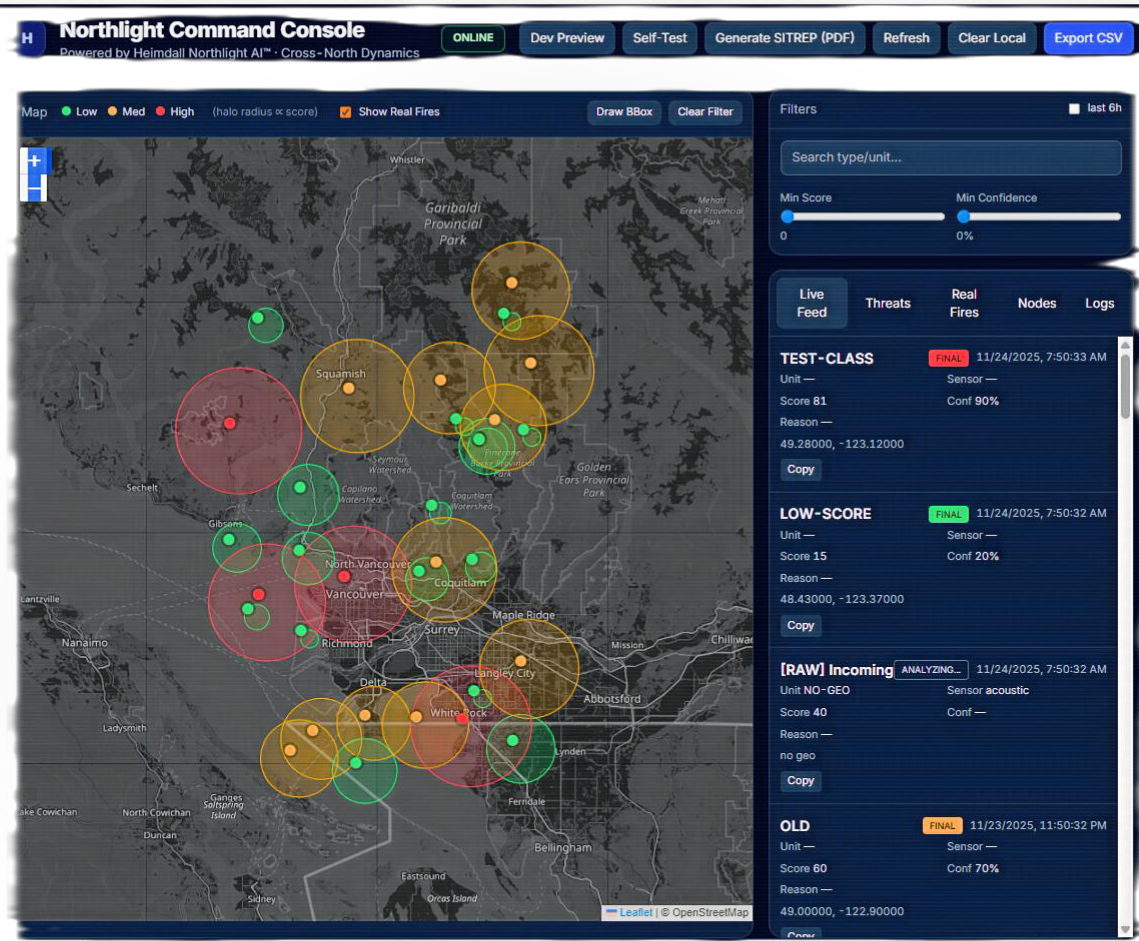Open the Real Fires tab
This screenshot has height=941, width=1139.
964,303
